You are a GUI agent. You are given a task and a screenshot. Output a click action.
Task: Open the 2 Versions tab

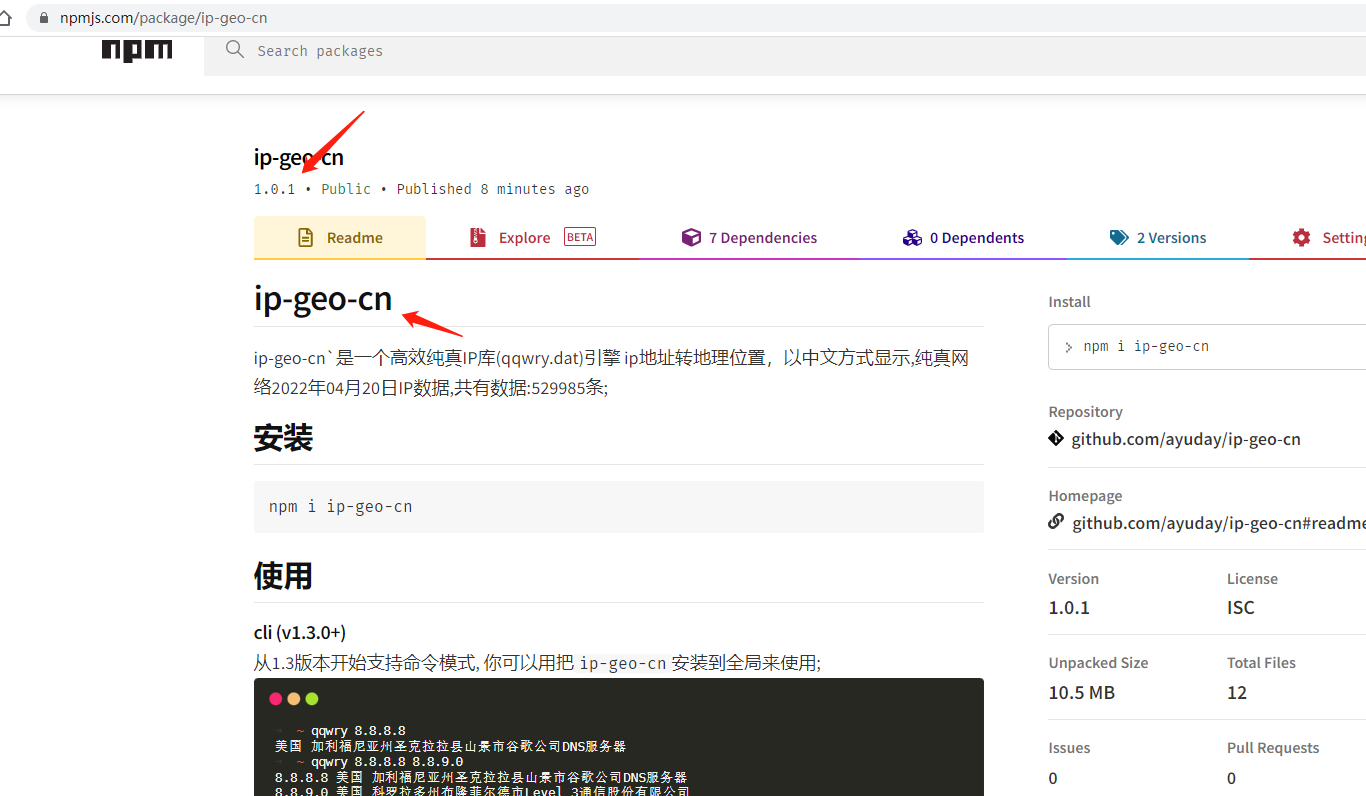point(1158,238)
